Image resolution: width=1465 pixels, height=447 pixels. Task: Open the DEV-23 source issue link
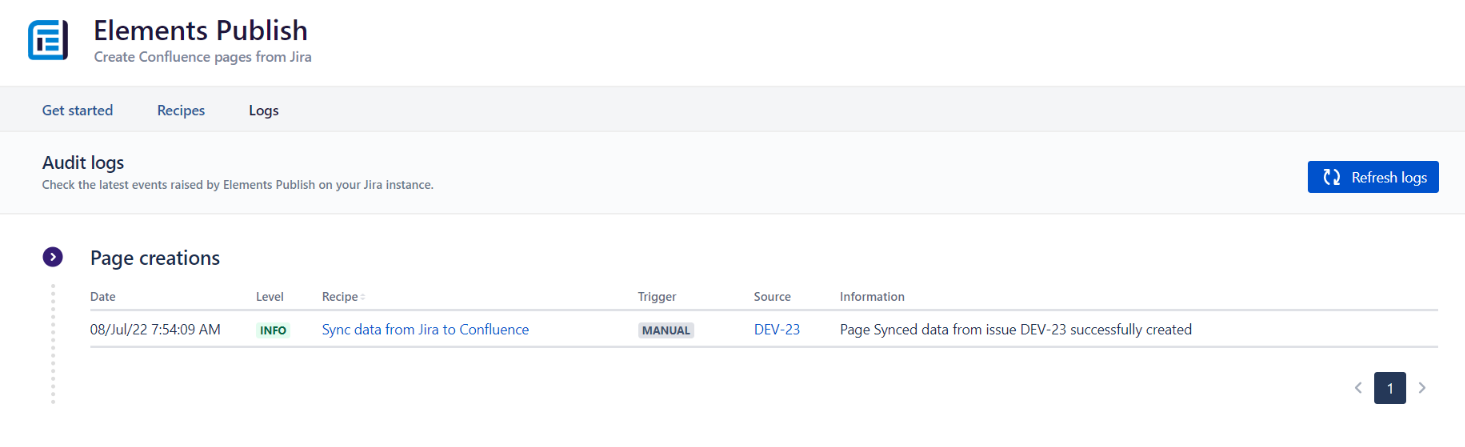tap(777, 329)
